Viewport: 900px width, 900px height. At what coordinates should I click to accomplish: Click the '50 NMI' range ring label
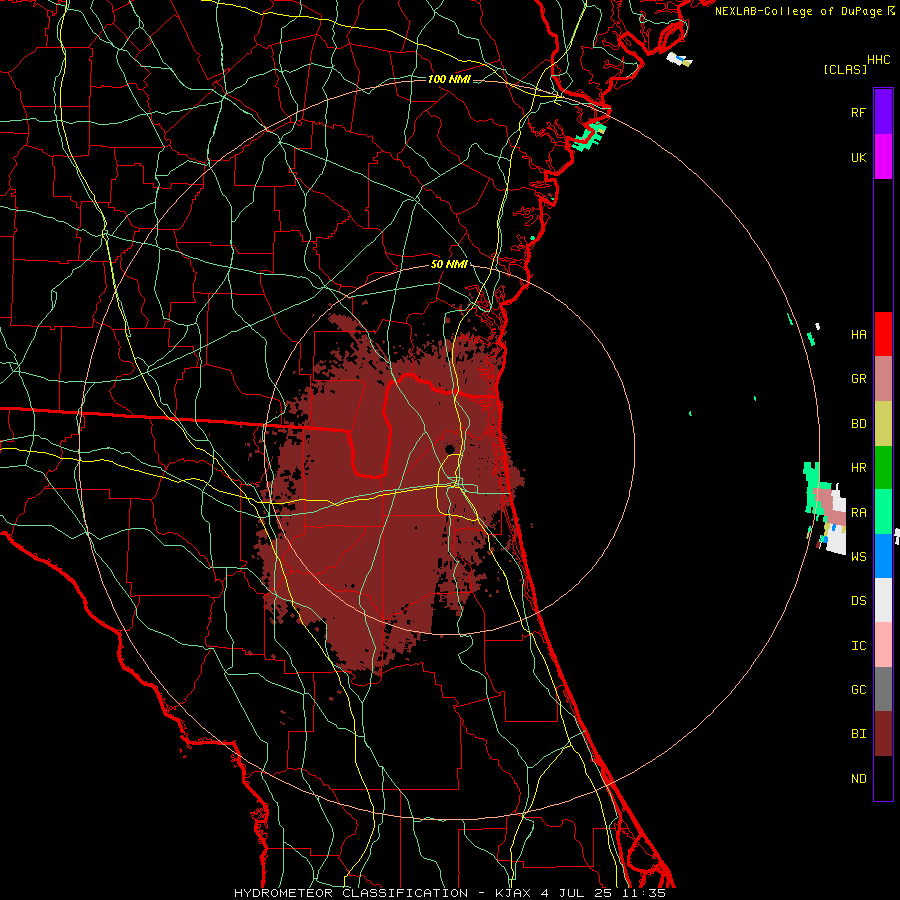tap(449, 264)
